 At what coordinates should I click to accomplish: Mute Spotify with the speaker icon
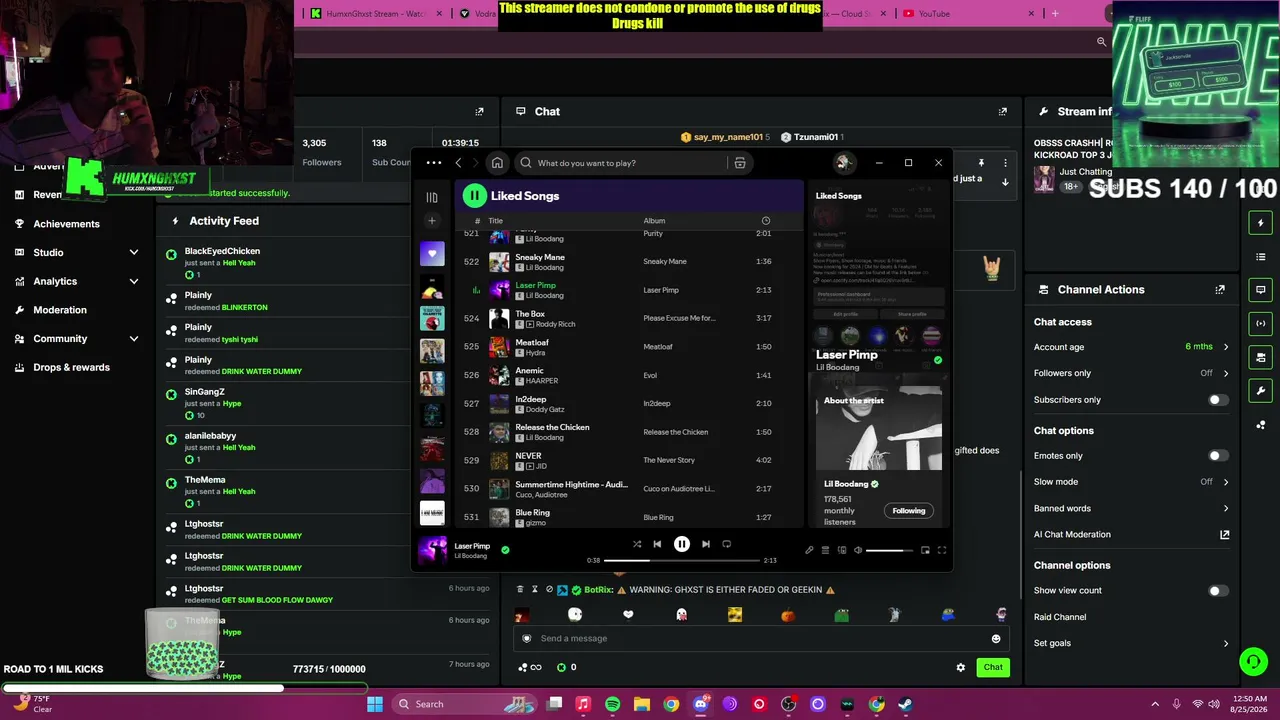(x=857, y=550)
